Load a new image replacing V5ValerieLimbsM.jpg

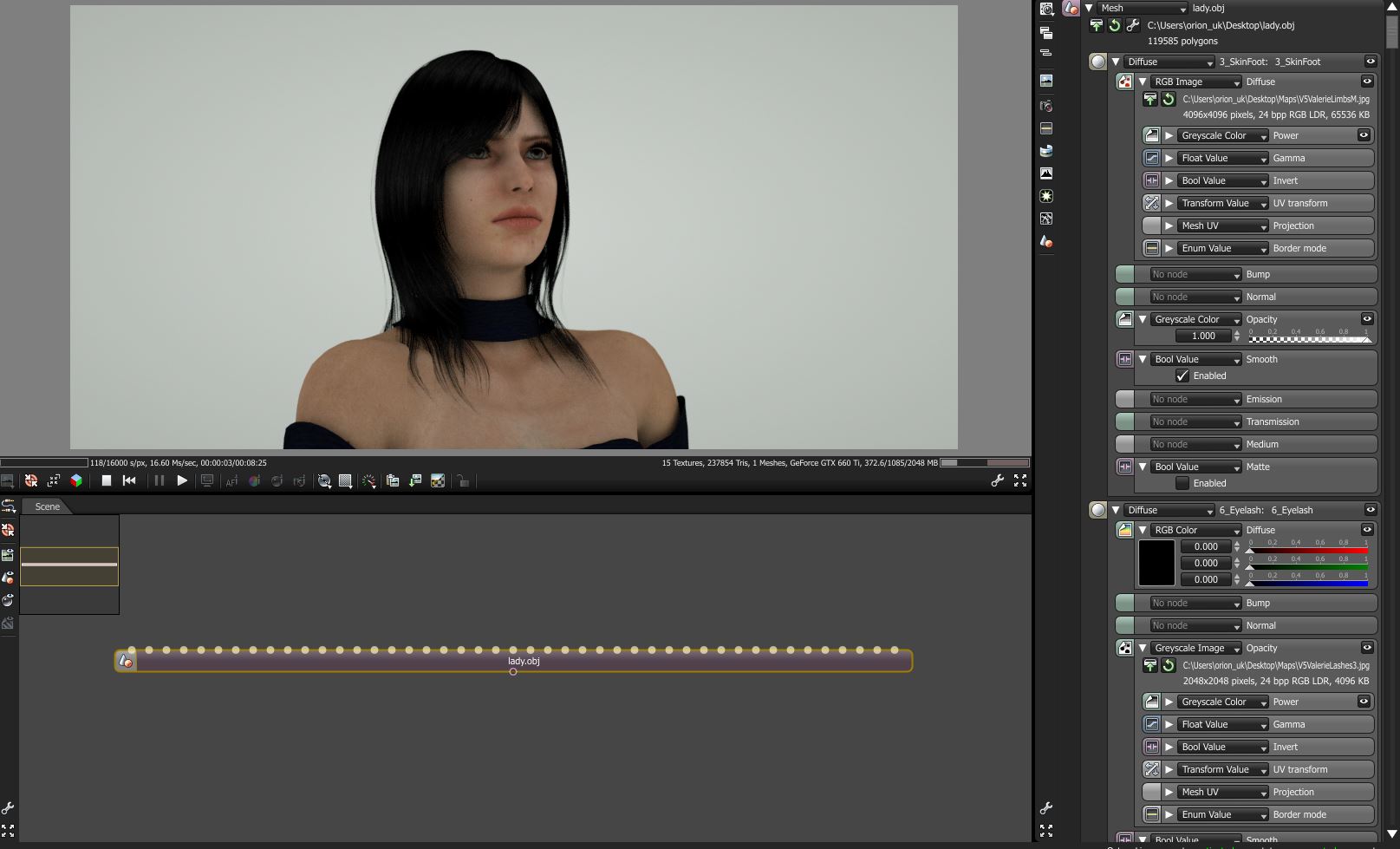coord(1150,99)
